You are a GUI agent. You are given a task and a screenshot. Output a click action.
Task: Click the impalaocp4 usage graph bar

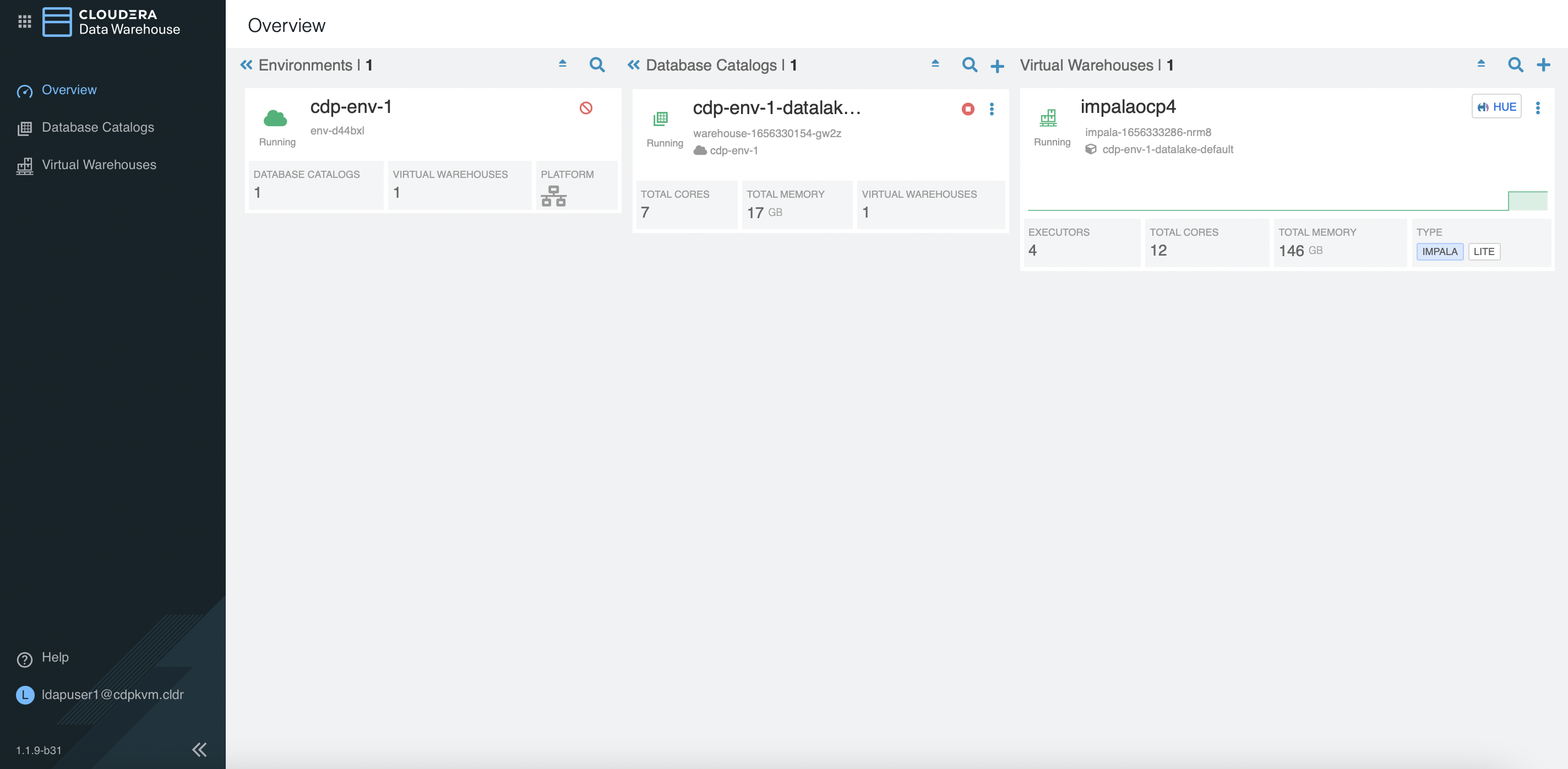[1527, 201]
